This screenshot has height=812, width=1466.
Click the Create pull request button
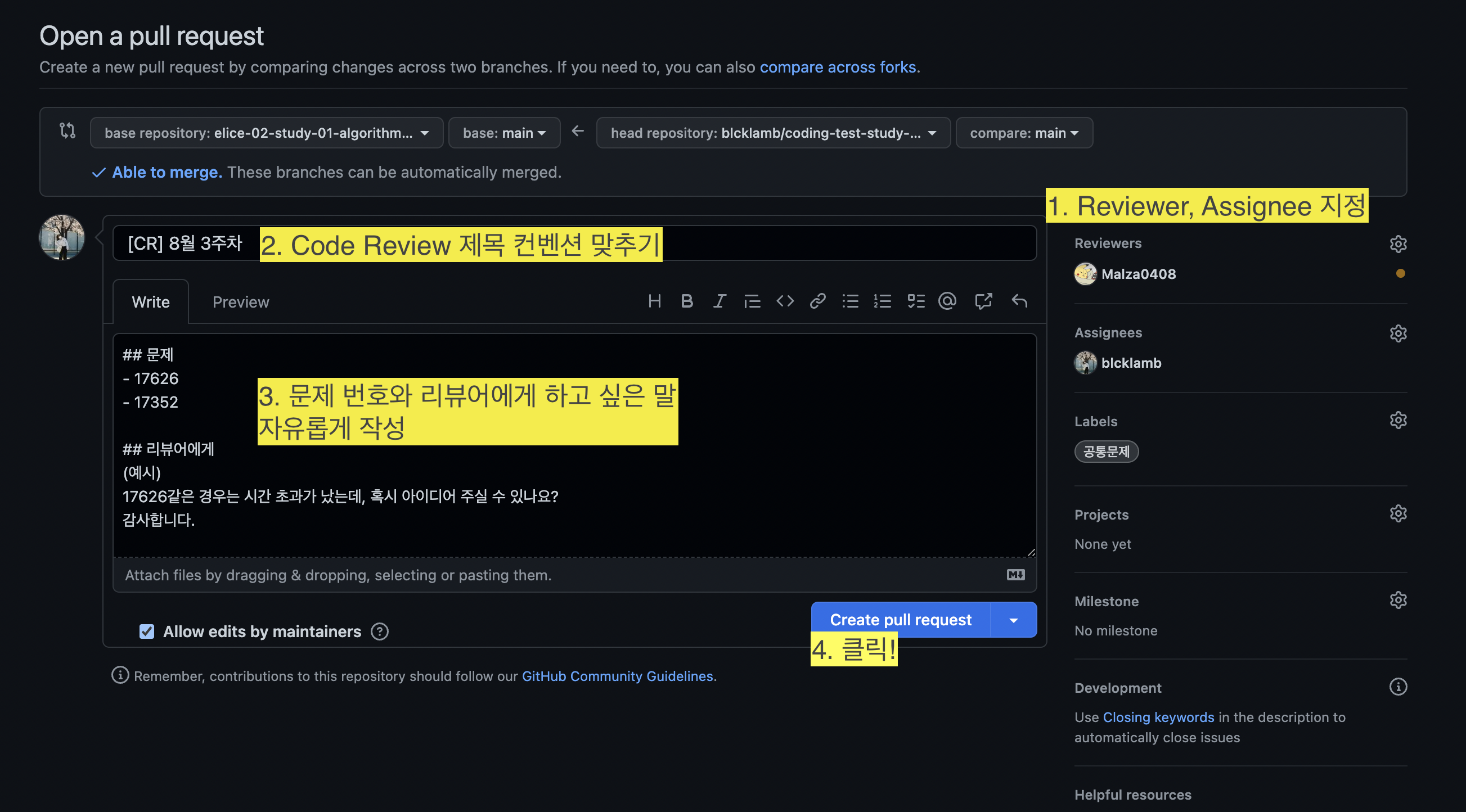coord(900,620)
